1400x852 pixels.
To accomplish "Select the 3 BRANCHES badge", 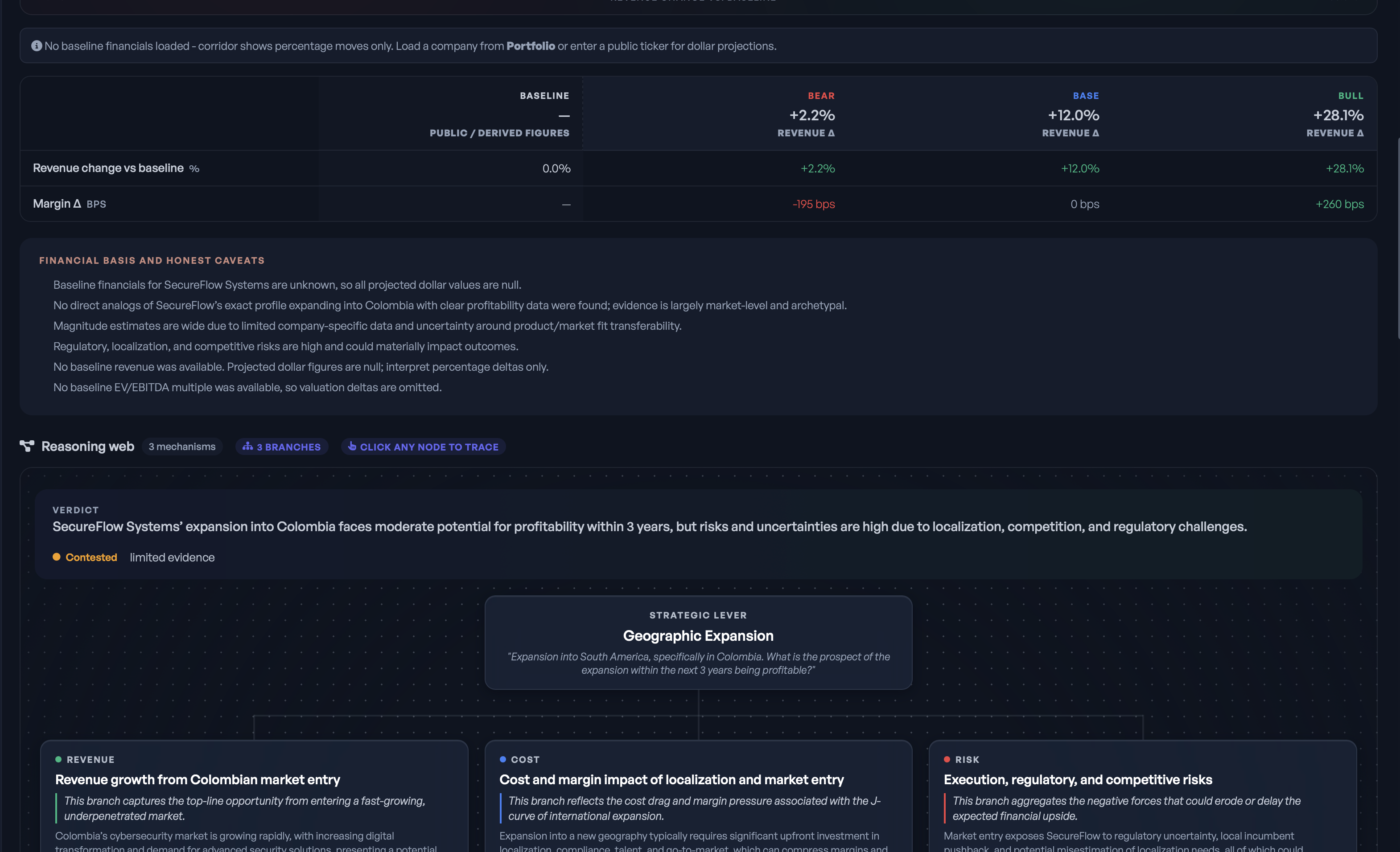I will (282, 447).
